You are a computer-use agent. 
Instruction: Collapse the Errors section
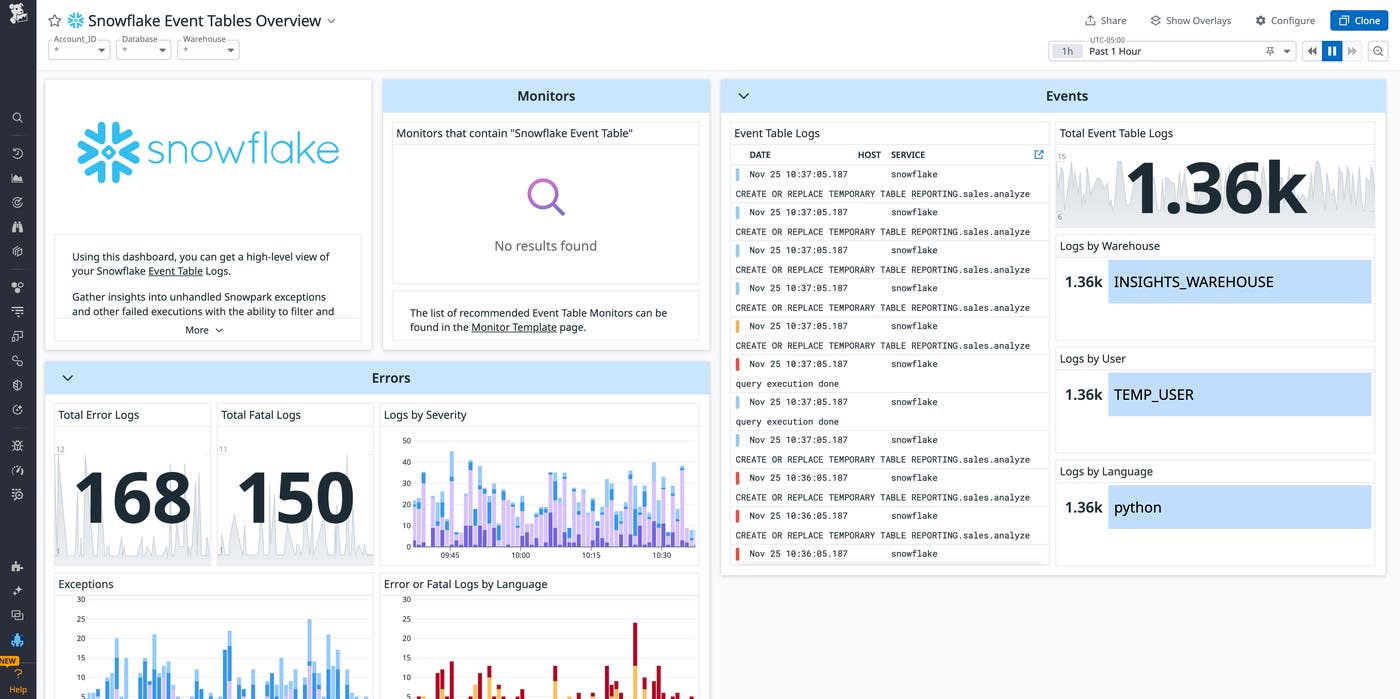tap(67, 377)
